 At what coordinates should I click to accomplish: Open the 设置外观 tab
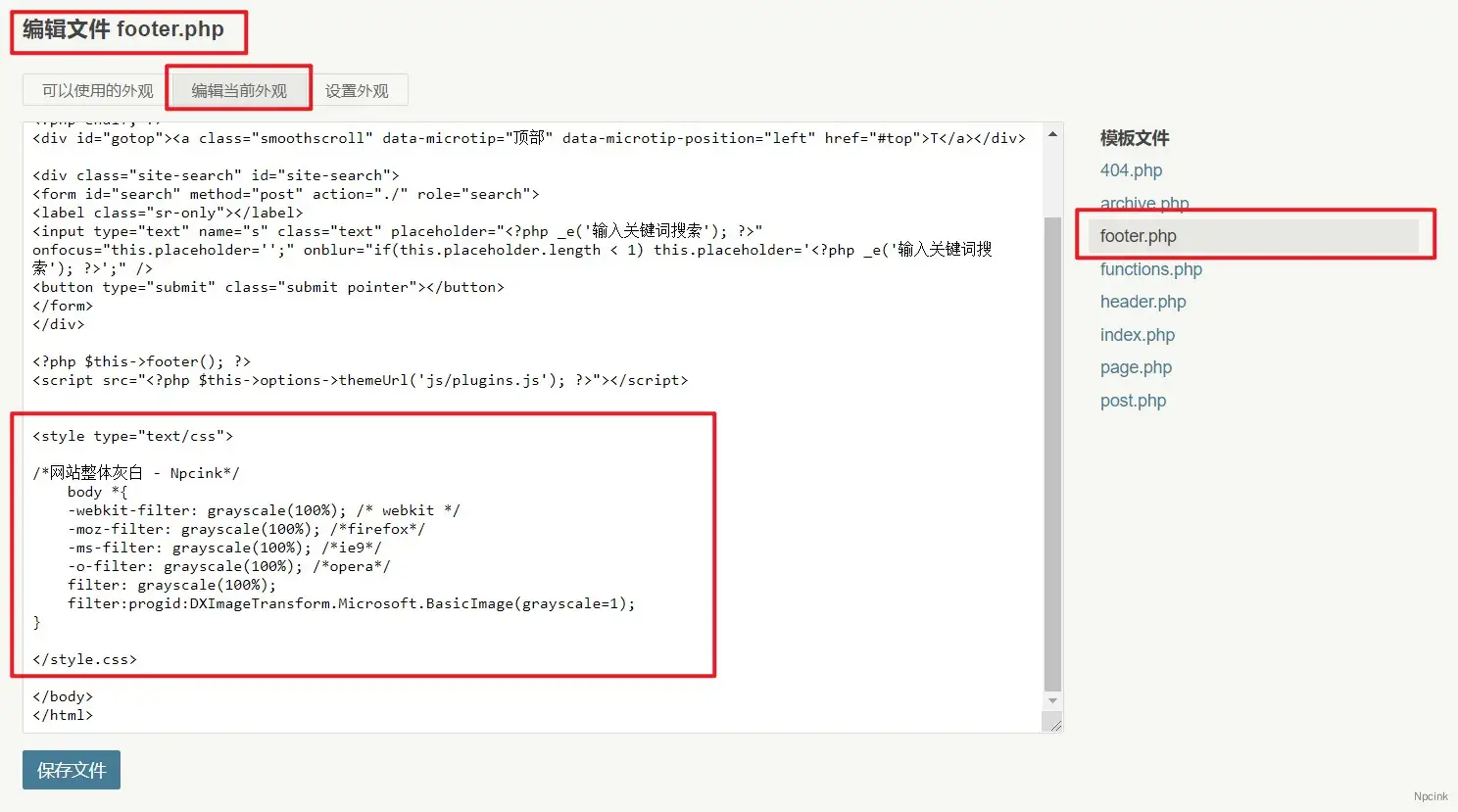(357, 90)
